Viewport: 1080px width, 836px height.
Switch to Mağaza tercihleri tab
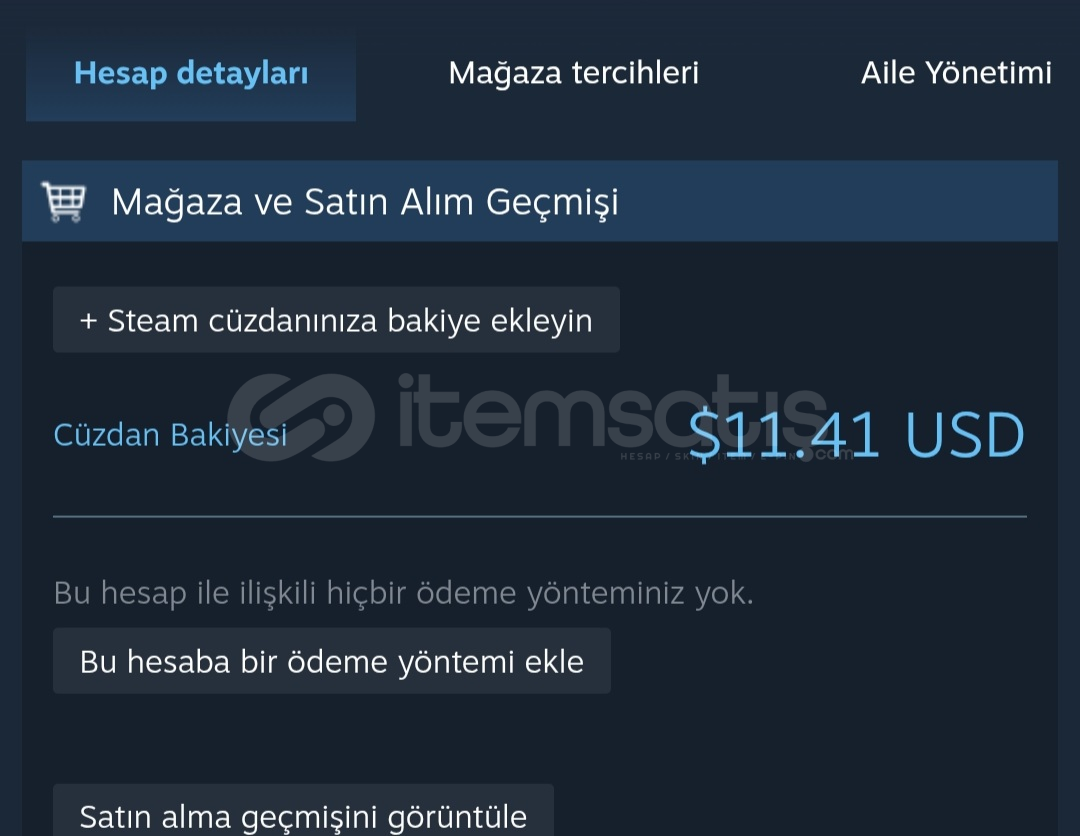[x=573, y=73]
